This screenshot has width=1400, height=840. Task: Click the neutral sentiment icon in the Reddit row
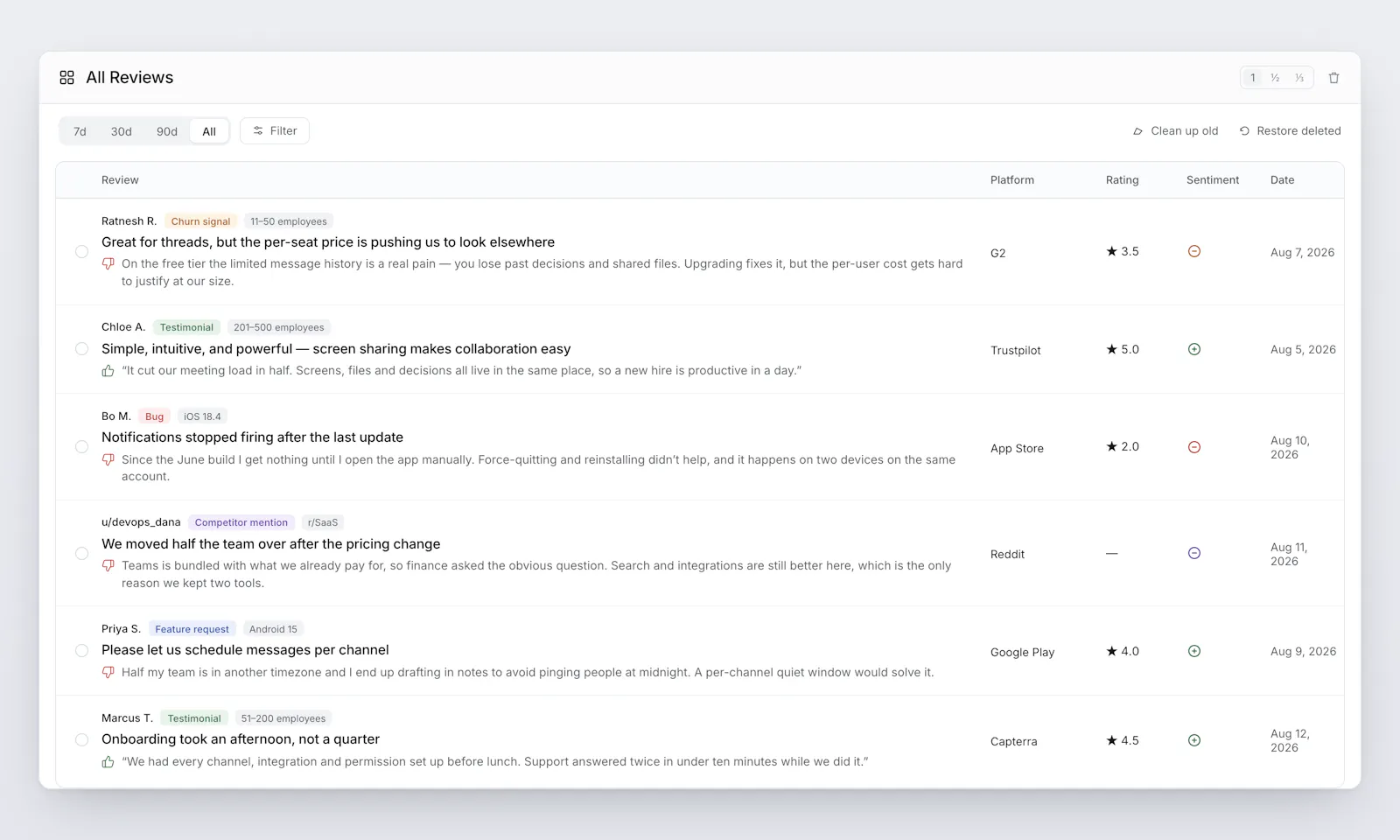1194,553
